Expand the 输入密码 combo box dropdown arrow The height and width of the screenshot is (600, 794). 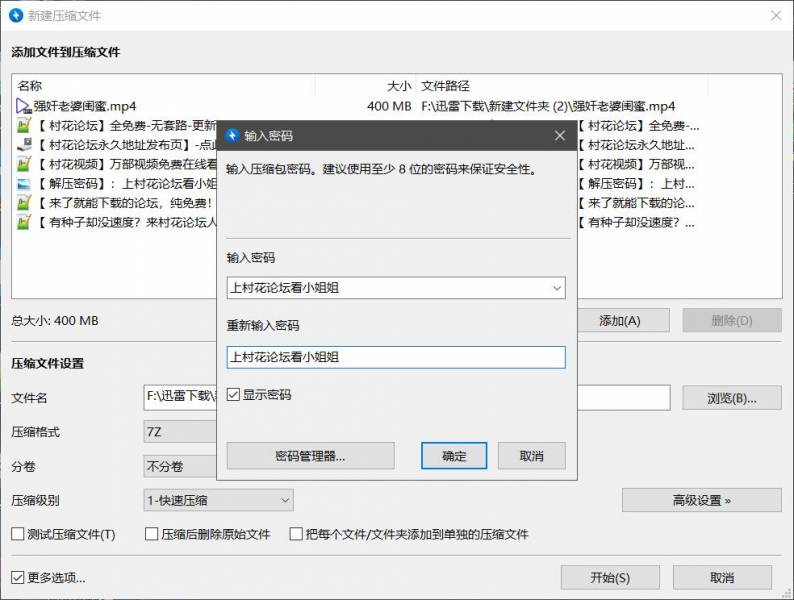557,288
